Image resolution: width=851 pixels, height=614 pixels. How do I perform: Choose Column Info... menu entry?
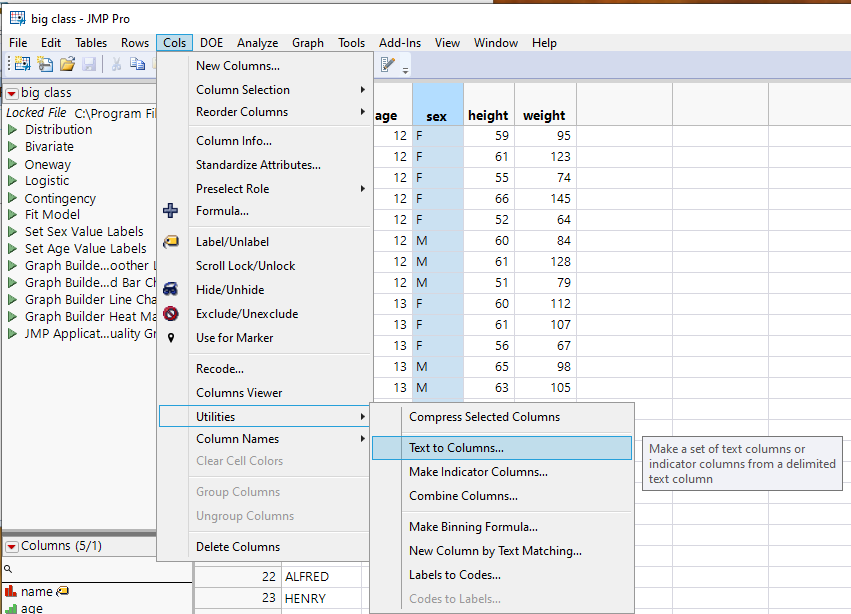pyautogui.click(x=234, y=141)
